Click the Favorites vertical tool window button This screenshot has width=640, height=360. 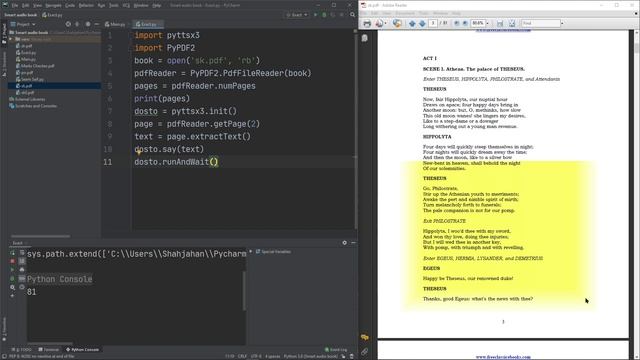point(4,330)
